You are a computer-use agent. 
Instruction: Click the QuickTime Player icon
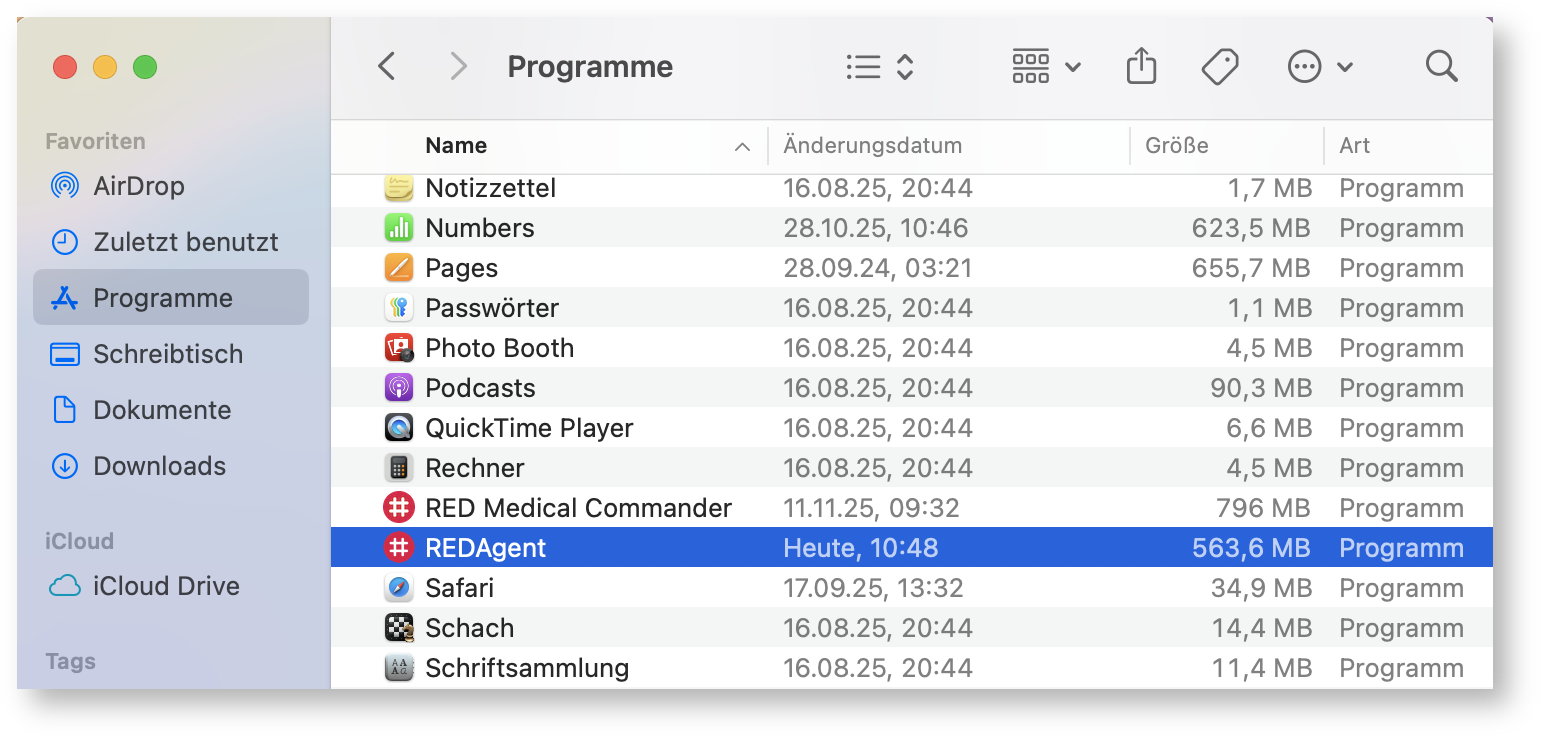(399, 428)
